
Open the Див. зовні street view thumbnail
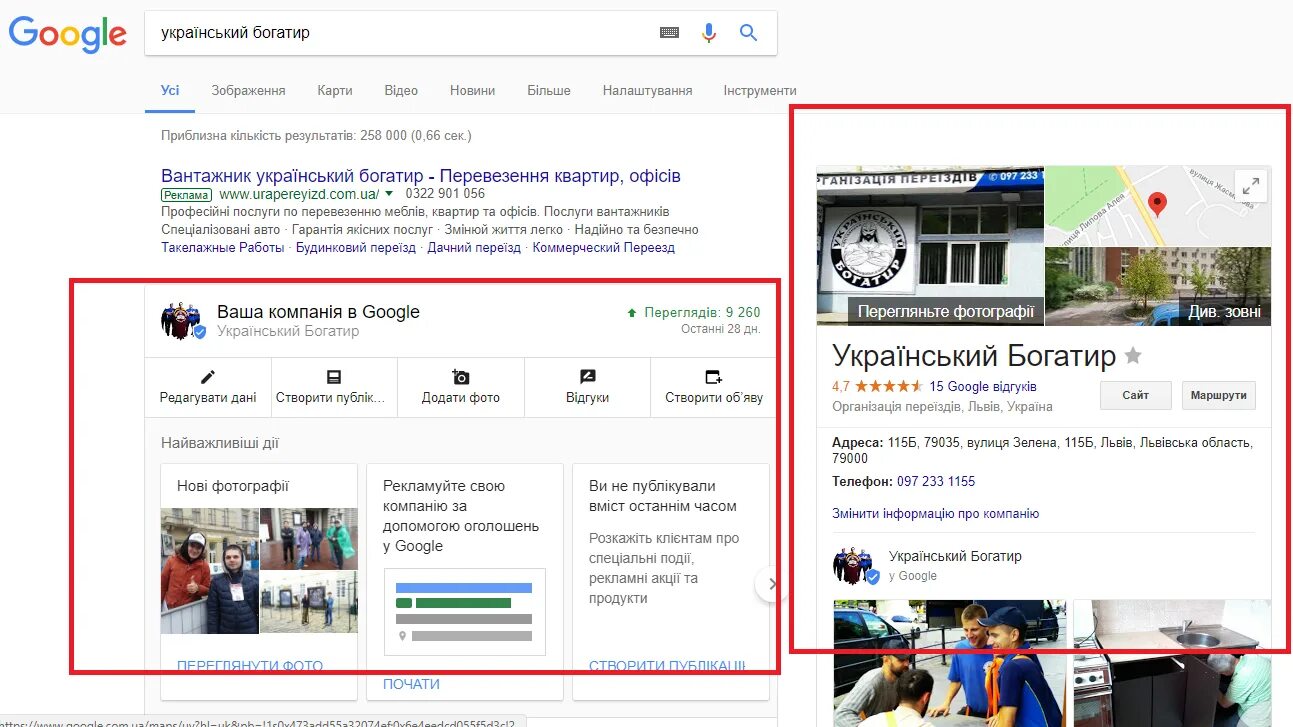(1158, 286)
